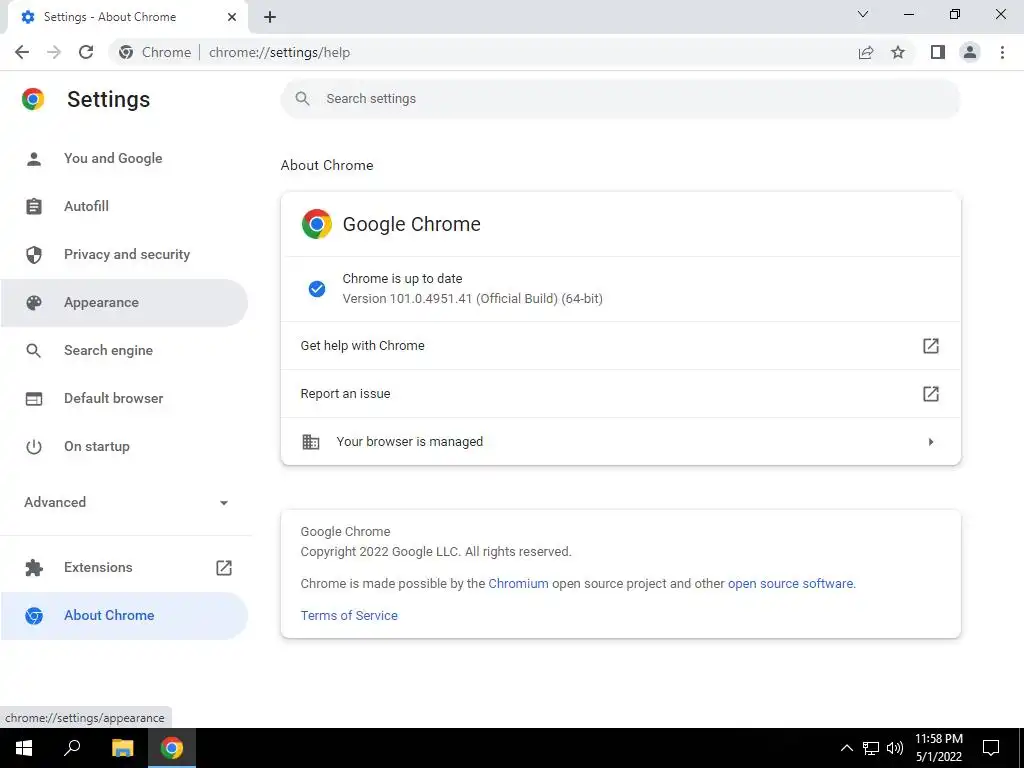This screenshot has height=768, width=1024.
Task: Reload the page with refresh icon
Action: point(86,52)
